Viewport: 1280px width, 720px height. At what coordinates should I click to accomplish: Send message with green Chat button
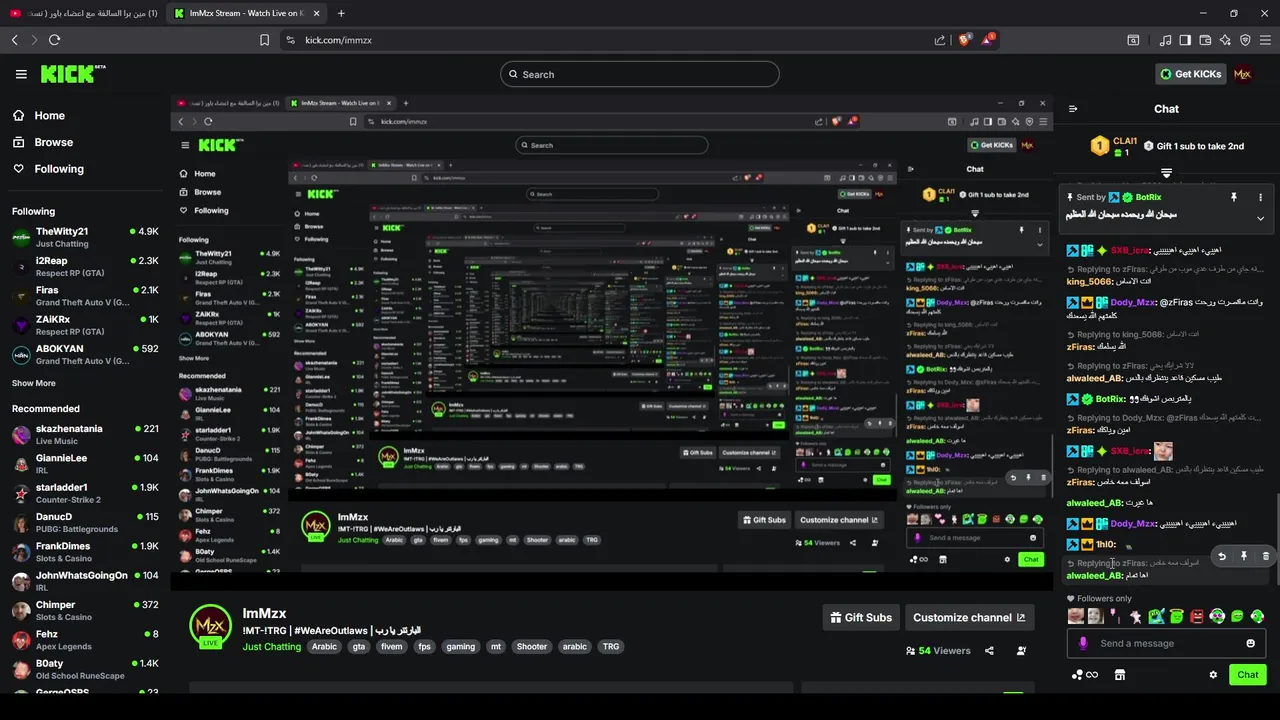point(1247,675)
